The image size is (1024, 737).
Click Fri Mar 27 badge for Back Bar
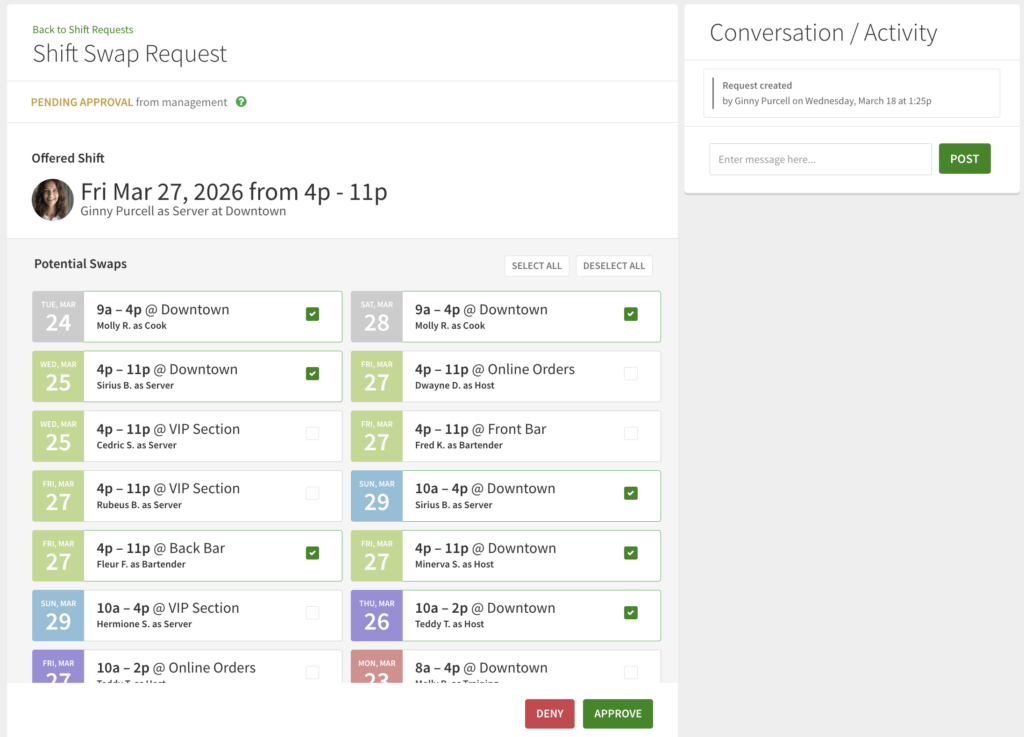point(58,555)
